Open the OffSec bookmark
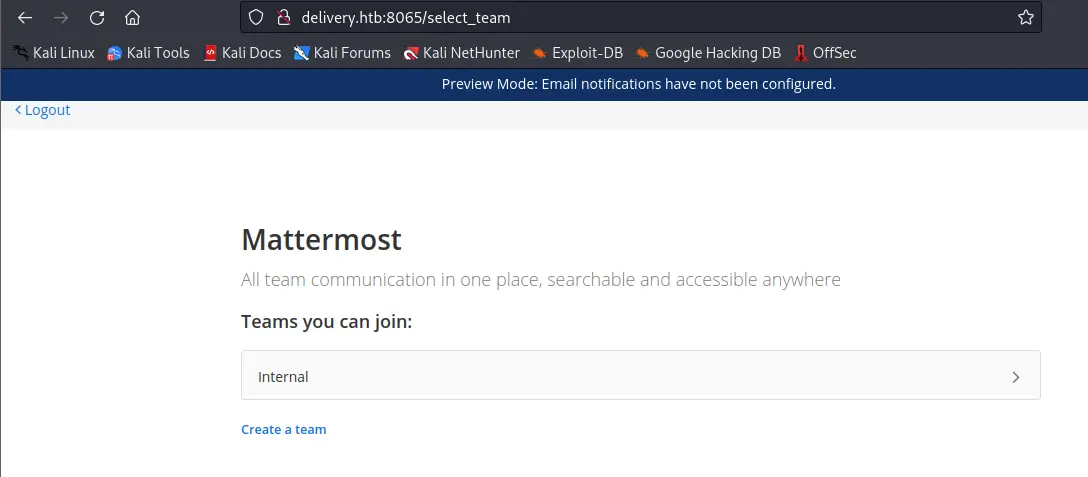This screenshot has height=477, width=1088. (x=825, y=53)
